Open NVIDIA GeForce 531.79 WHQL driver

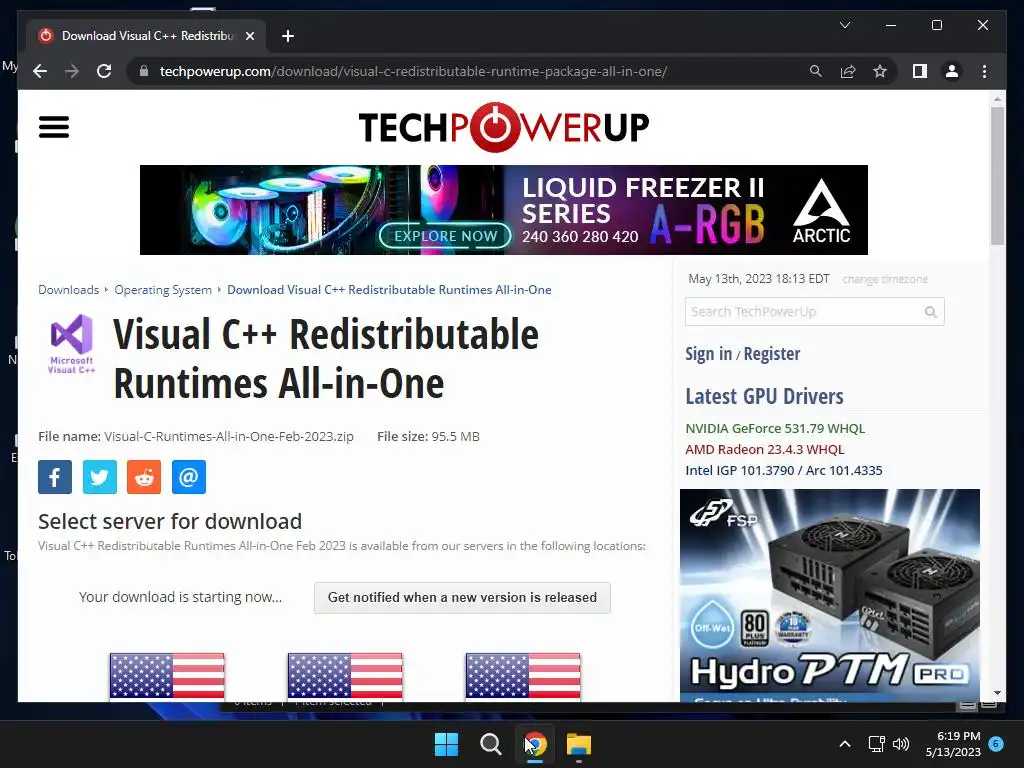[775, 428]
